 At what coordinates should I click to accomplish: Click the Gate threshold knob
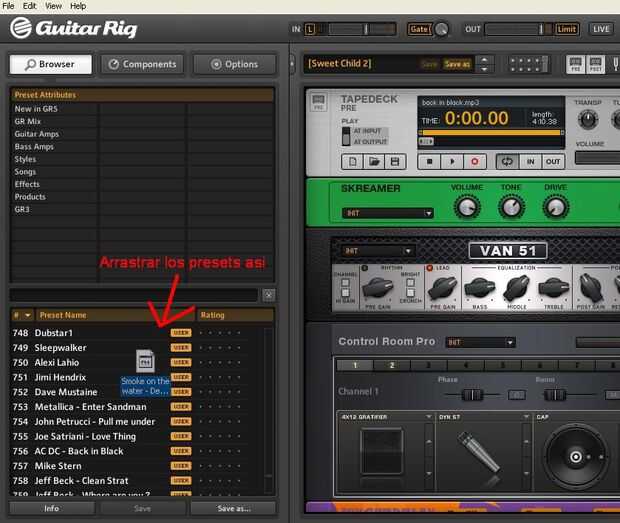click(x=441, y=29)
